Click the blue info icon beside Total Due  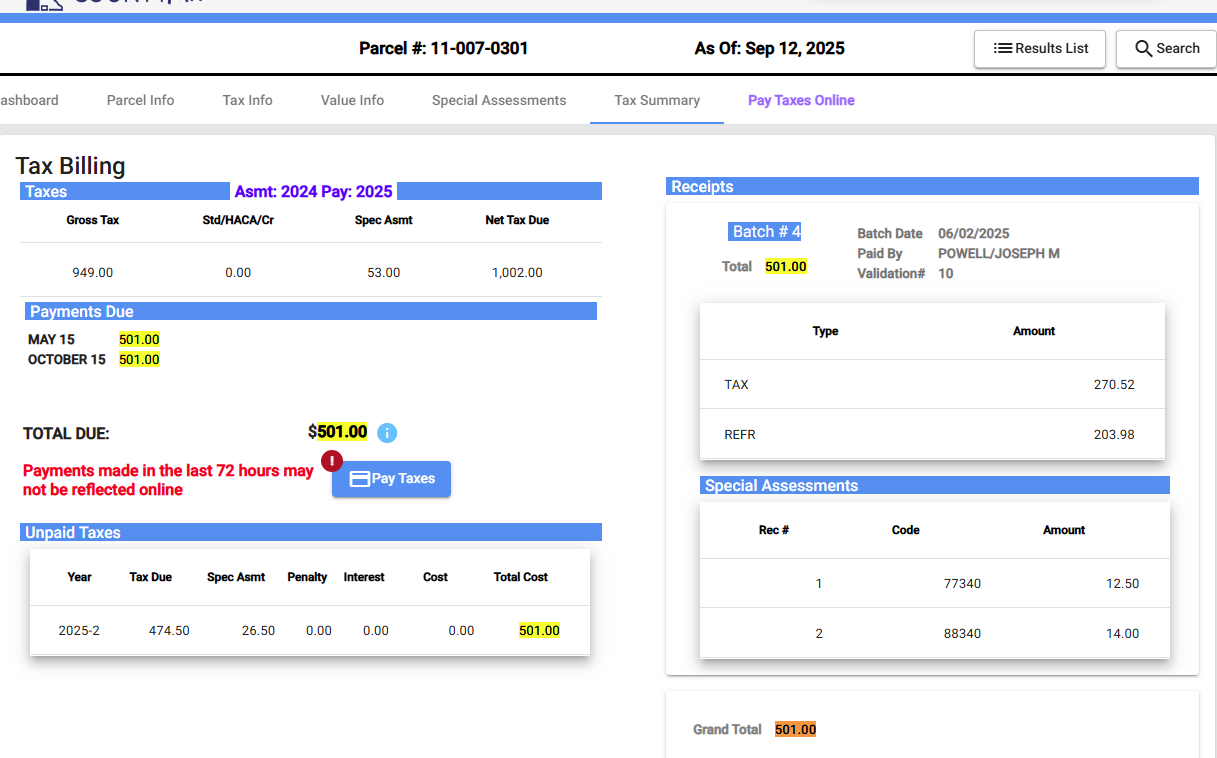[388, 433]
